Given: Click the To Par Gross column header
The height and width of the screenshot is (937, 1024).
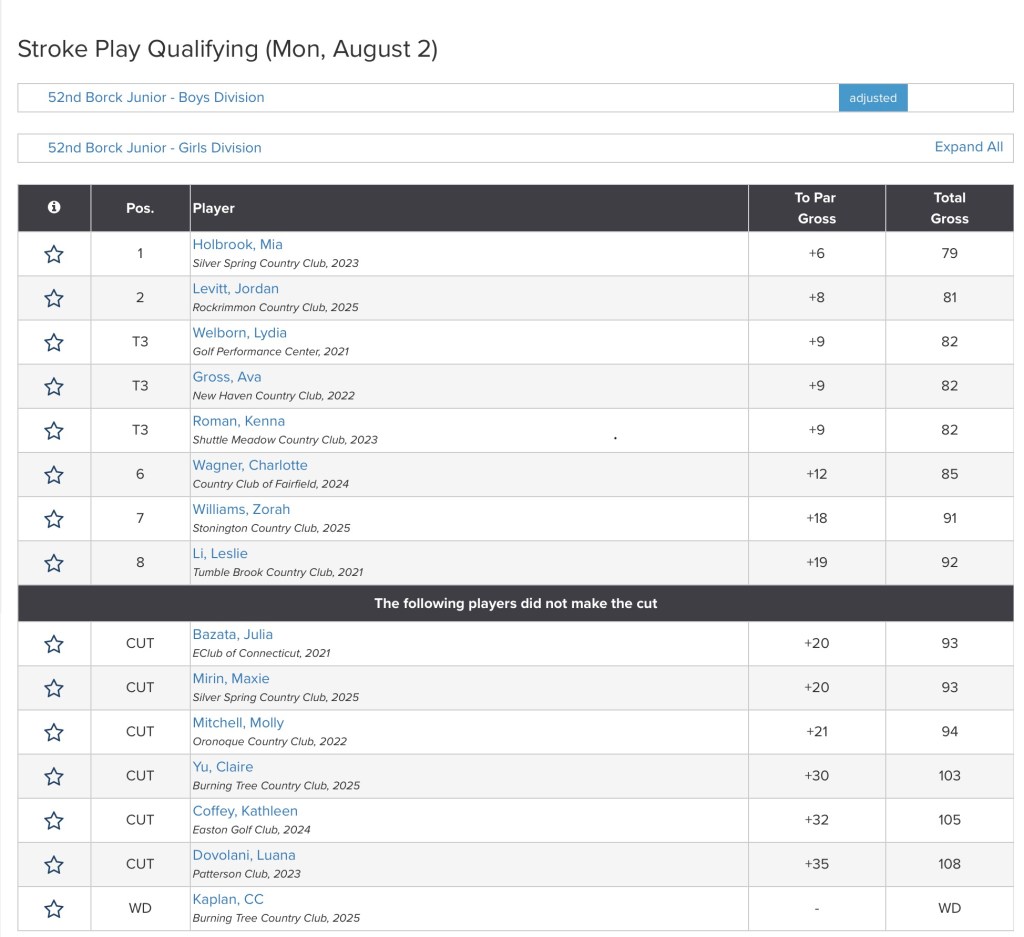Looking at the screenshot, I should coord(816,208).
